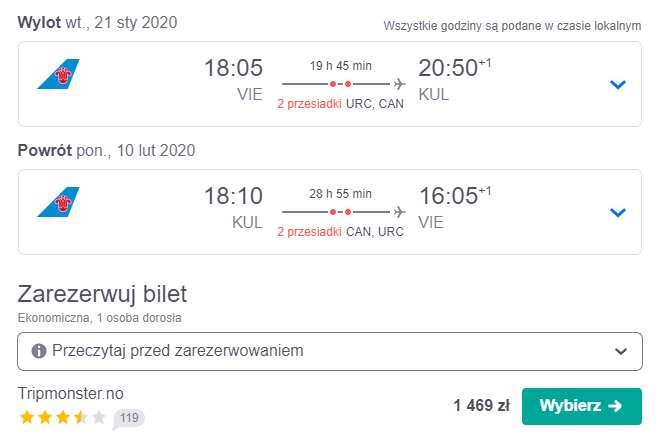Viewport: 662px width, 447px height.
Task: Expand outbound flight details chevron
Action: (618, 84)
